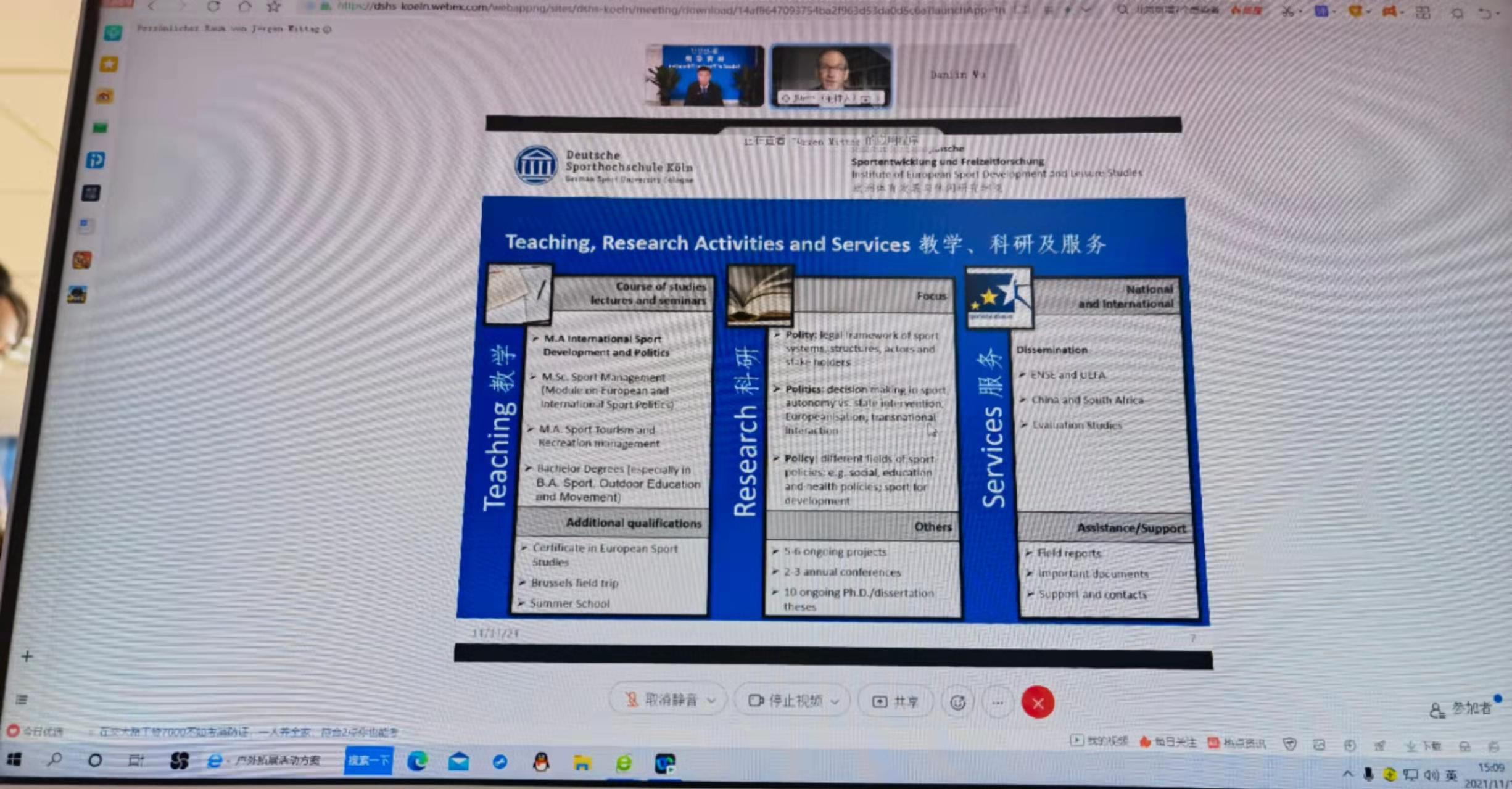Screen dimensions: 1512x789
Task: Click the hamburger menu icon in sidebar
Action: (x=22, y=699)
